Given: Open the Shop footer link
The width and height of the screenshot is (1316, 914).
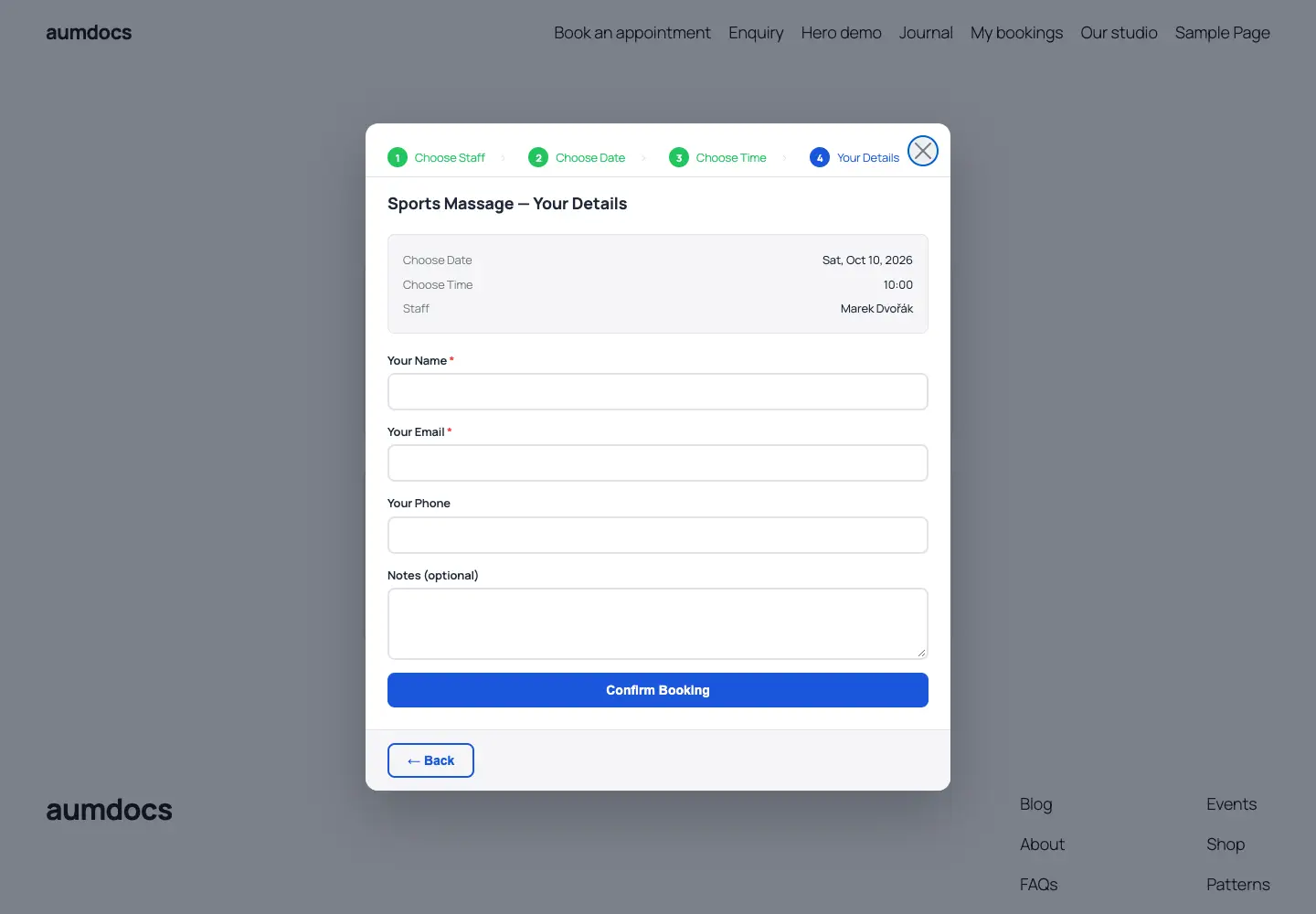Looking at the screenshot, I should point(1226,845).
